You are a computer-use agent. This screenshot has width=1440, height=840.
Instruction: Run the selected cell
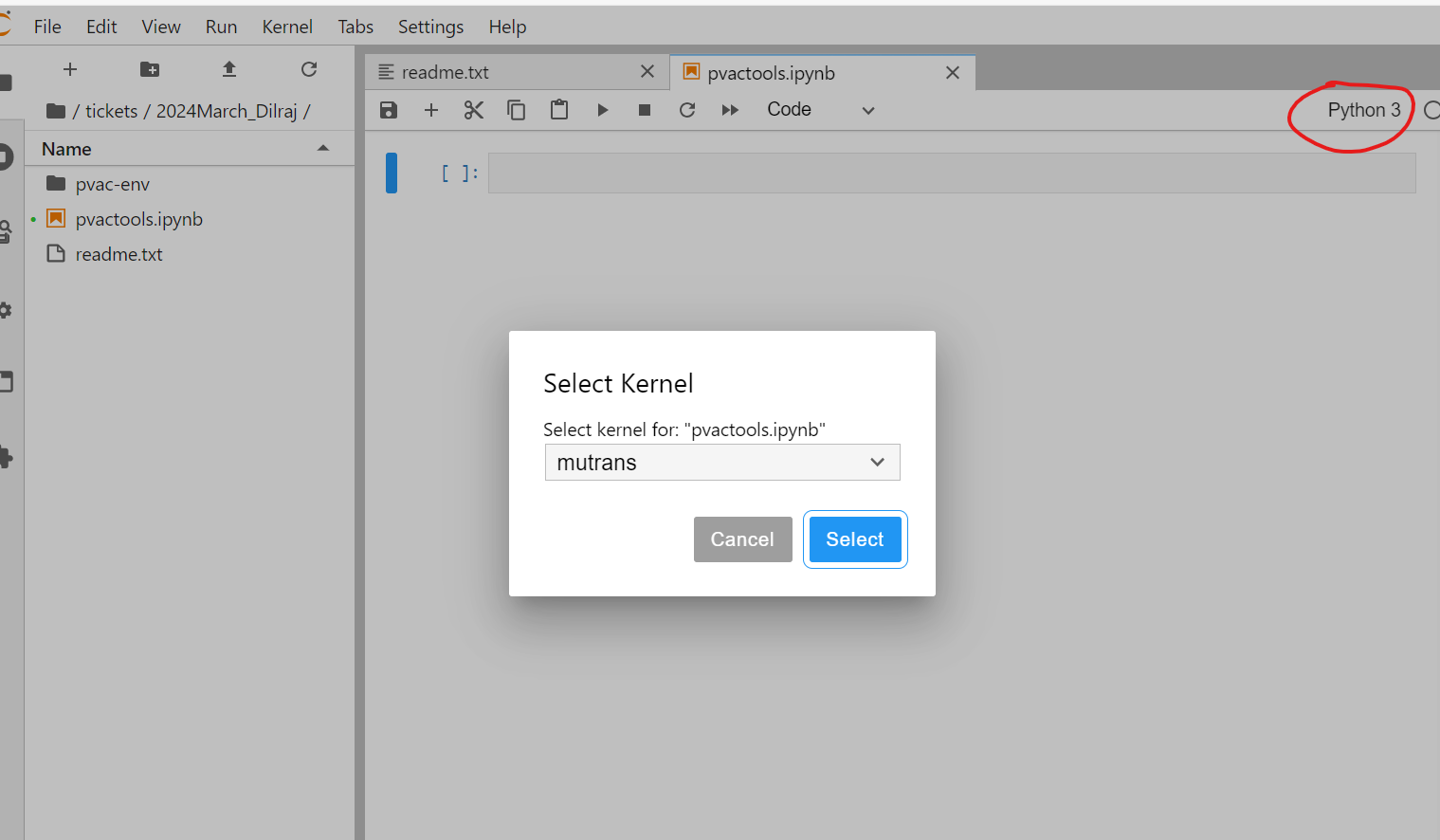[602, 110]
